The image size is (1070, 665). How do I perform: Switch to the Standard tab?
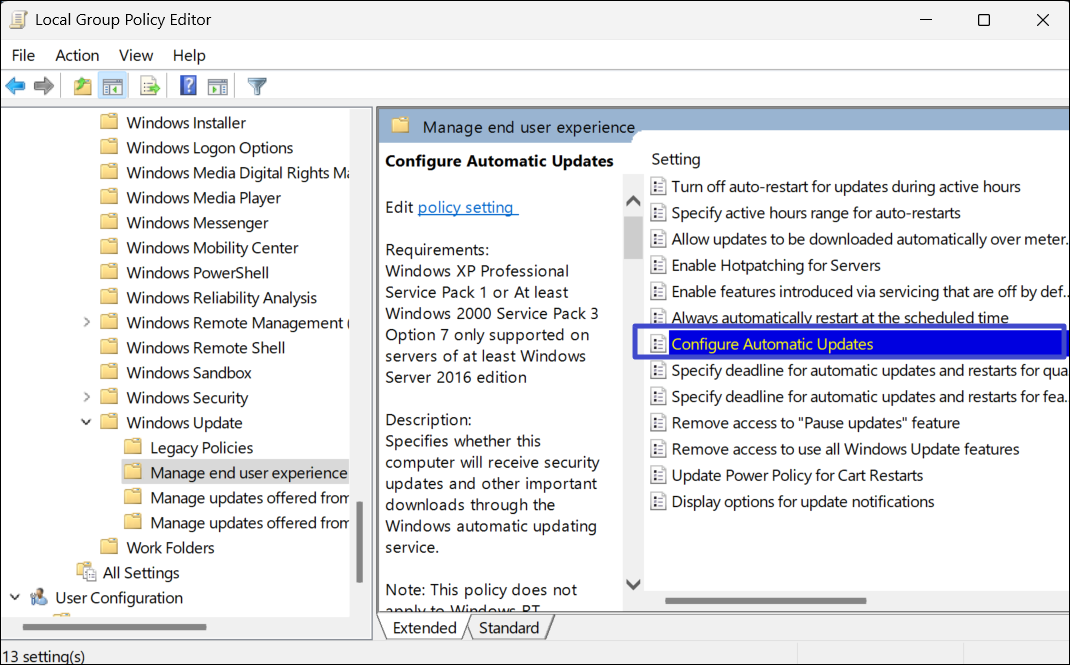(509, 628)
